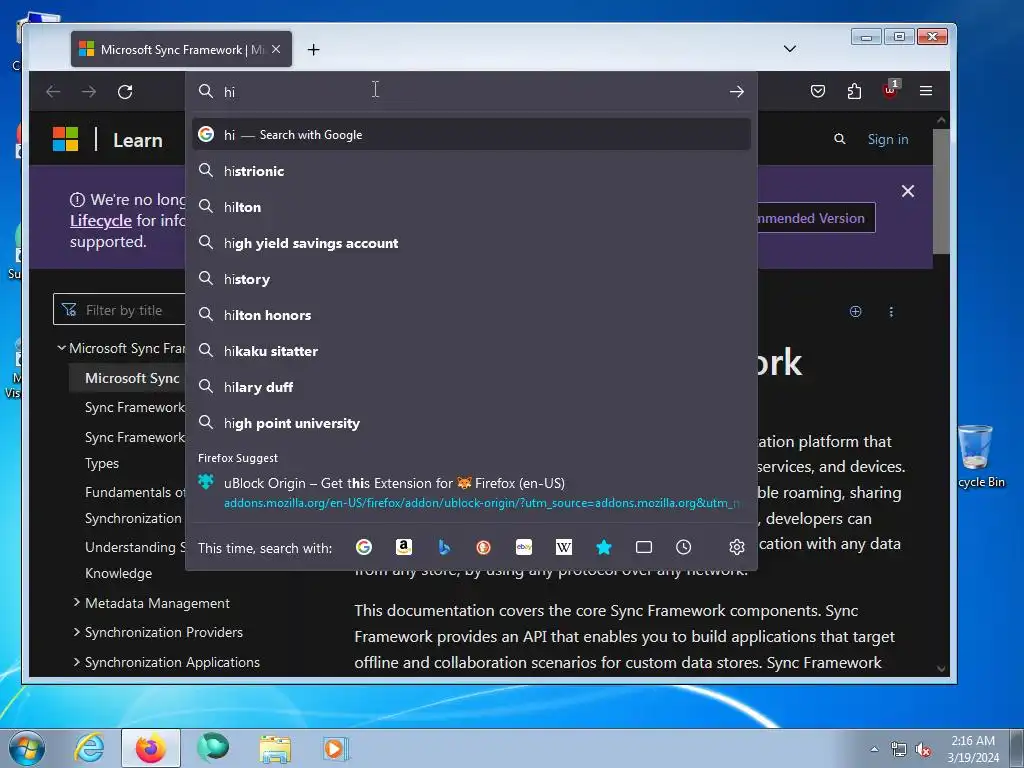Click the Learn link in header

tap(138, 140)
